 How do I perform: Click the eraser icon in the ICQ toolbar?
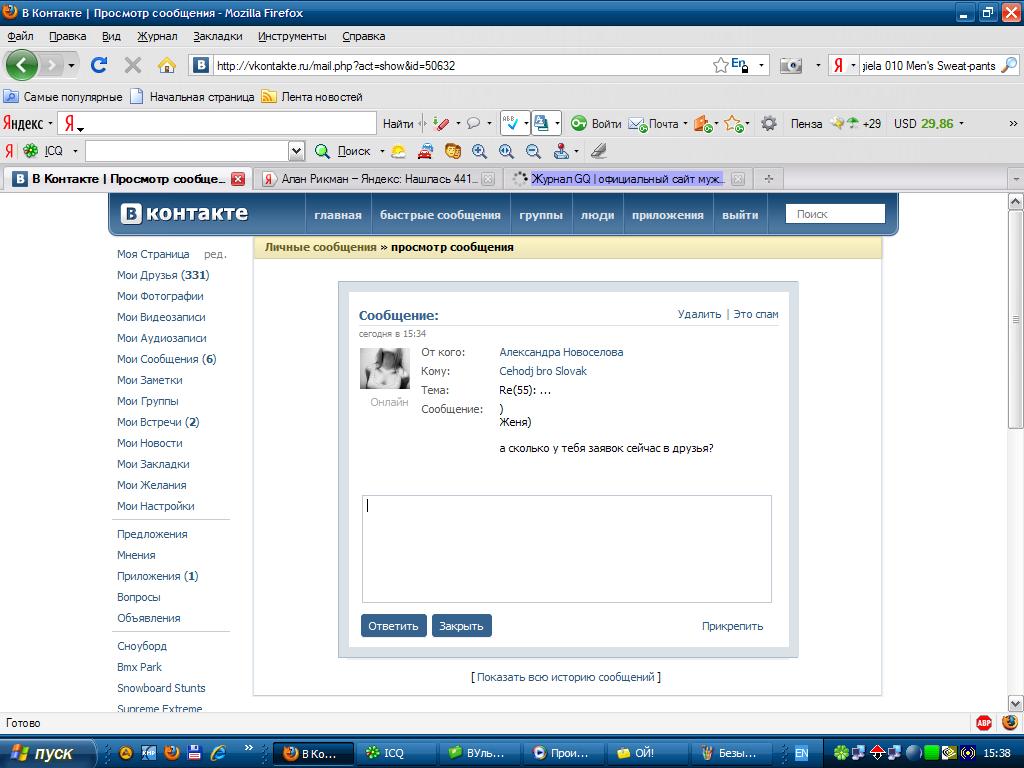[599, 152]
